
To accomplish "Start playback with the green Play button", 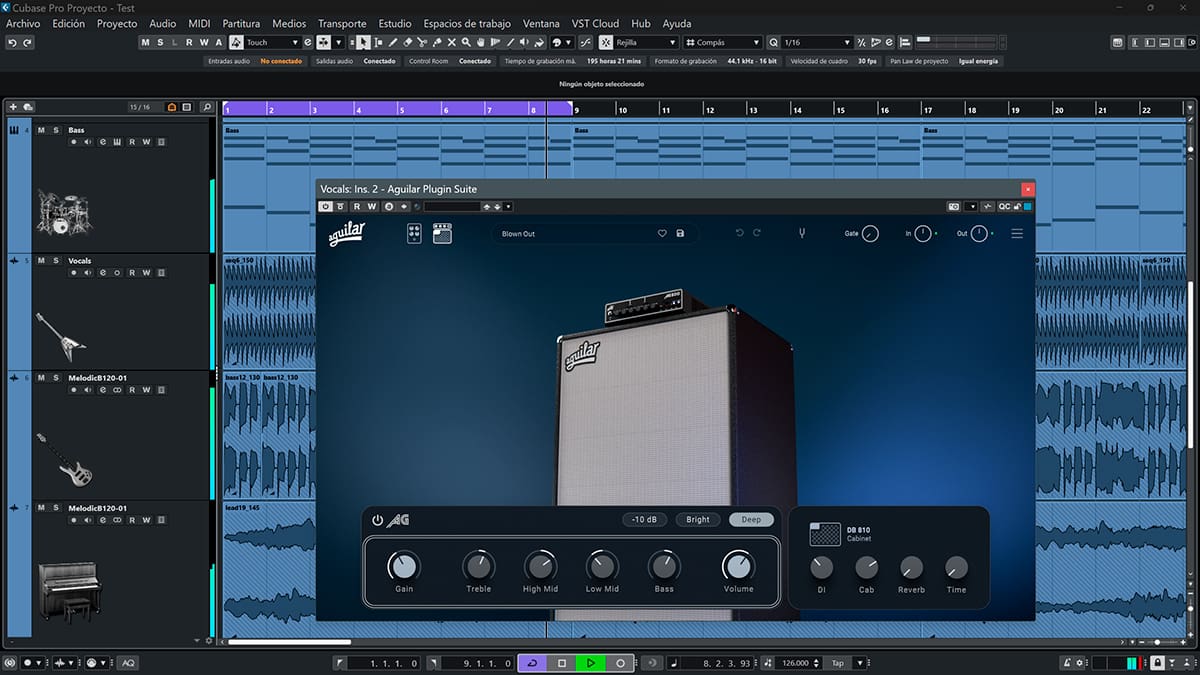I will pos(591,663).
